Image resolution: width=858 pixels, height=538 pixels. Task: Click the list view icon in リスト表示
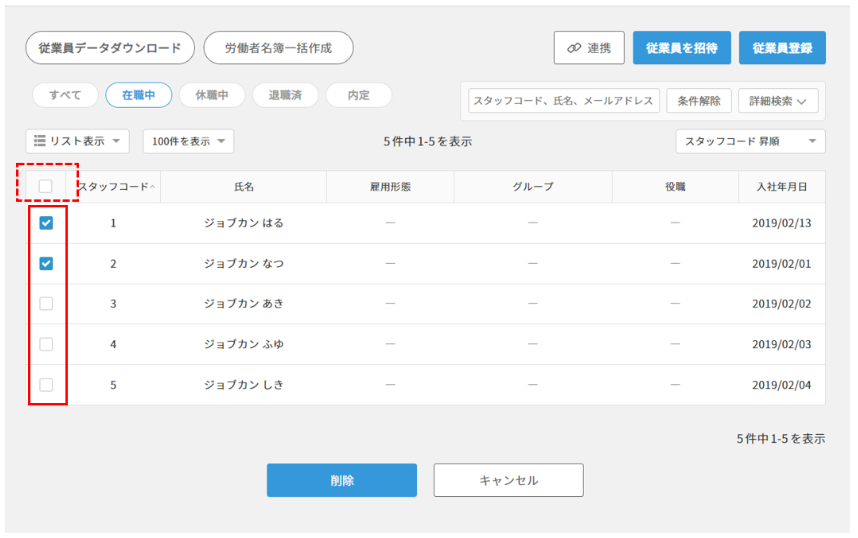point(40,142)
